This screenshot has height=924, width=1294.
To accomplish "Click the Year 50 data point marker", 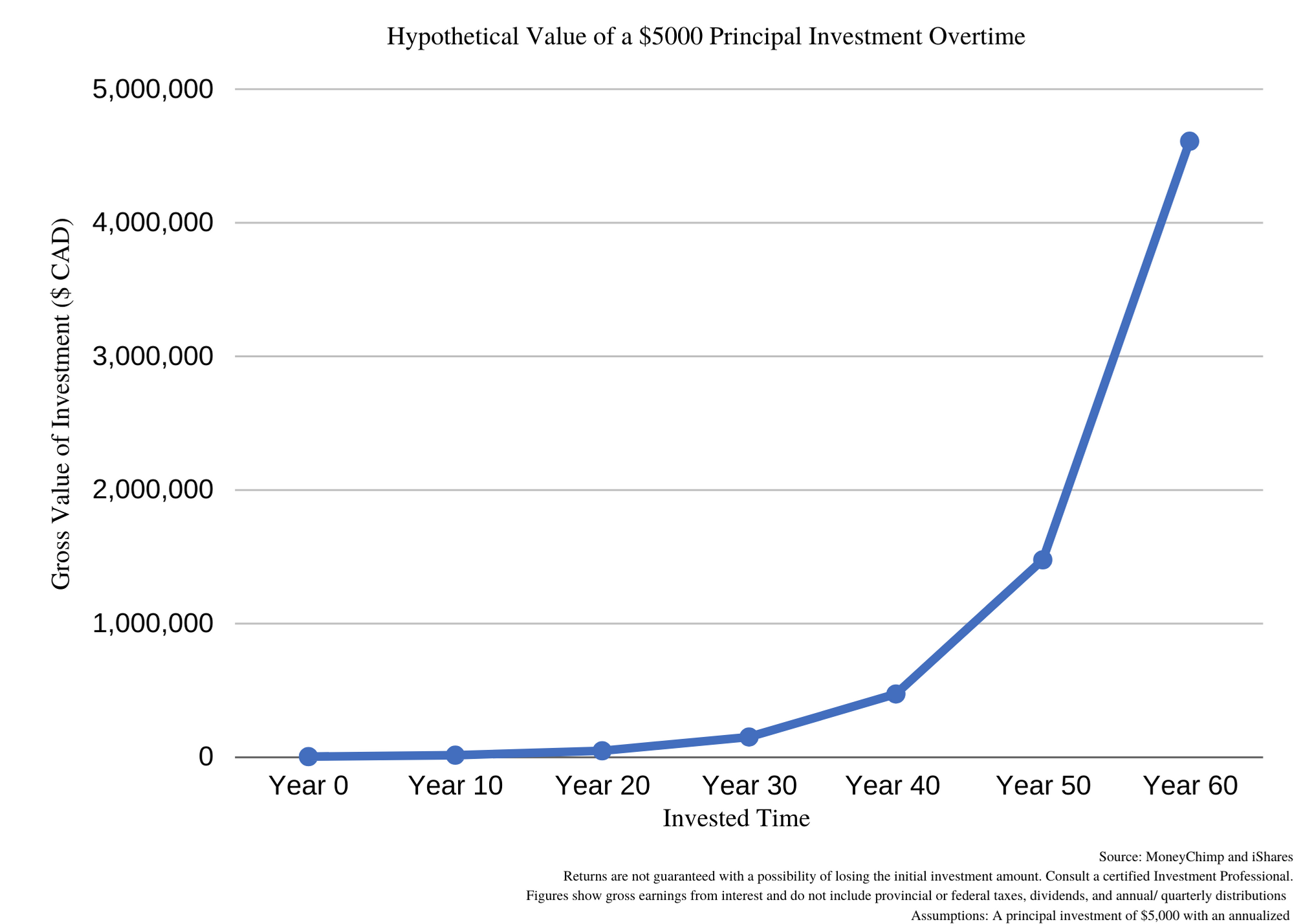I will click(x=1042, y=560).
